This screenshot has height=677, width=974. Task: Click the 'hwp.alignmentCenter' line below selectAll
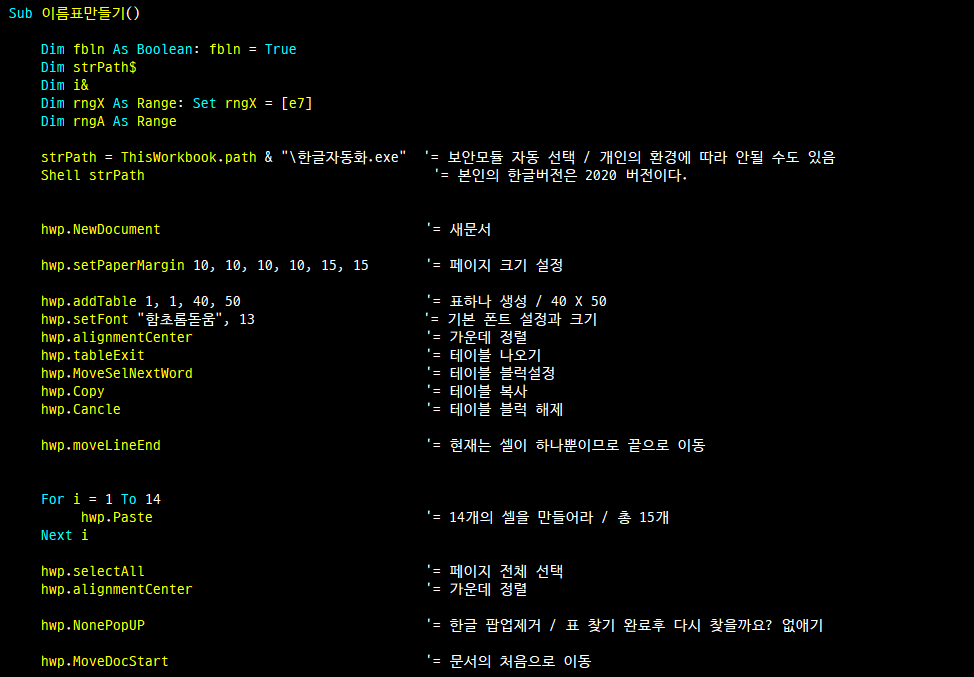point(117,589)
